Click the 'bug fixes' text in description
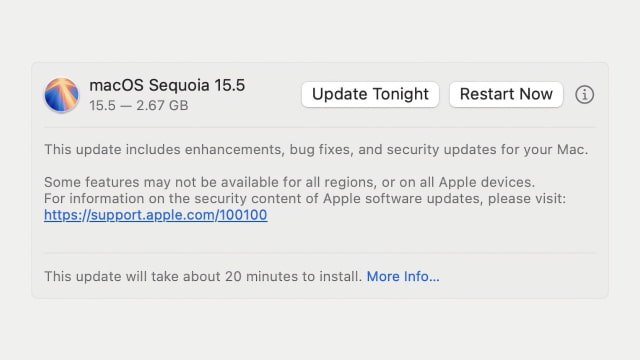The height and width of the screenshot is (360, 640). (320, 150)
